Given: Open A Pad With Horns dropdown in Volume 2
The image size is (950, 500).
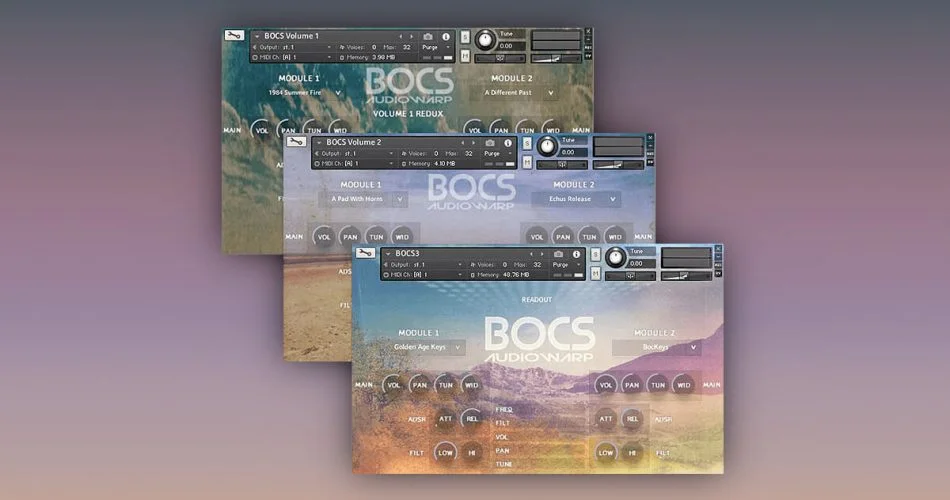Looking at the screenshot, I should [362, 199].
